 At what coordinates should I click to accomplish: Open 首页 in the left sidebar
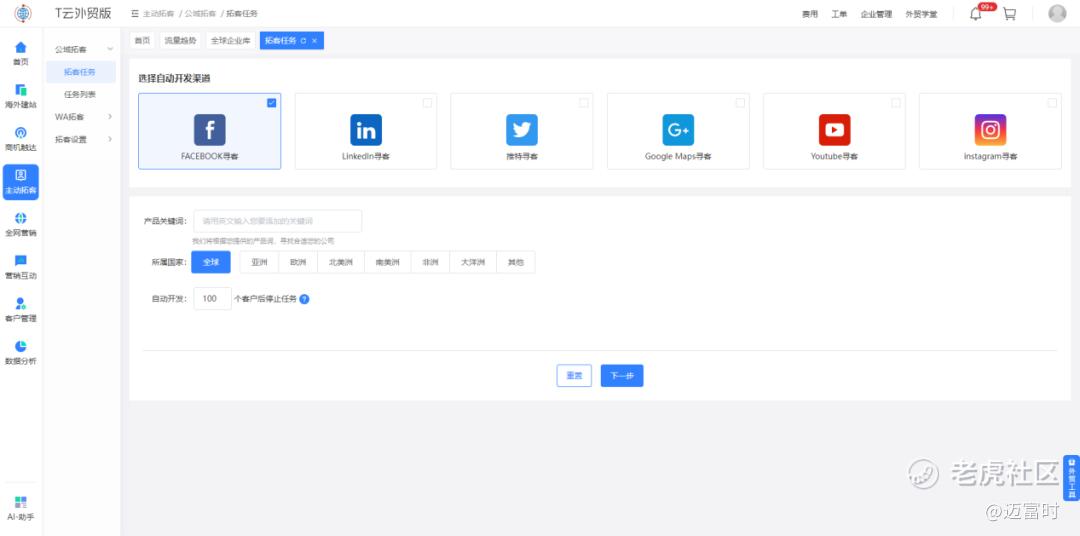tap(21, 54)
